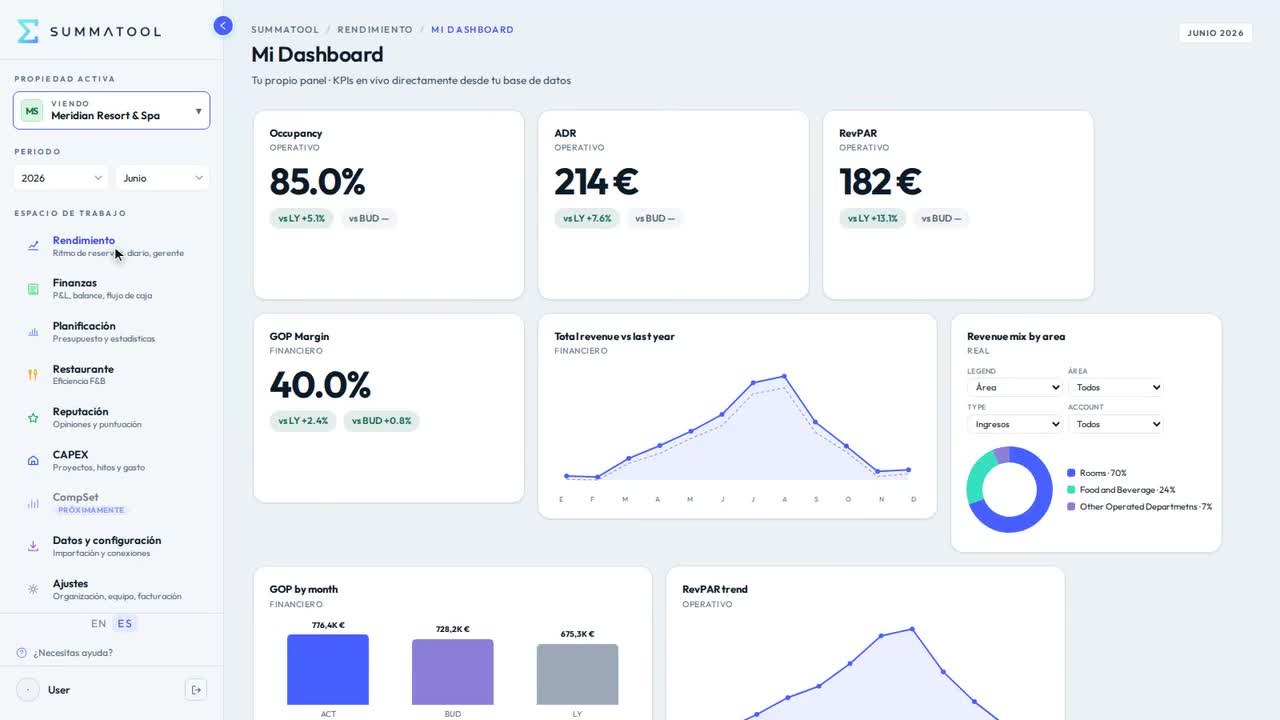Open the Restaurante workspace section
This screenshot has height=720, width=1280.
point(112,375)
